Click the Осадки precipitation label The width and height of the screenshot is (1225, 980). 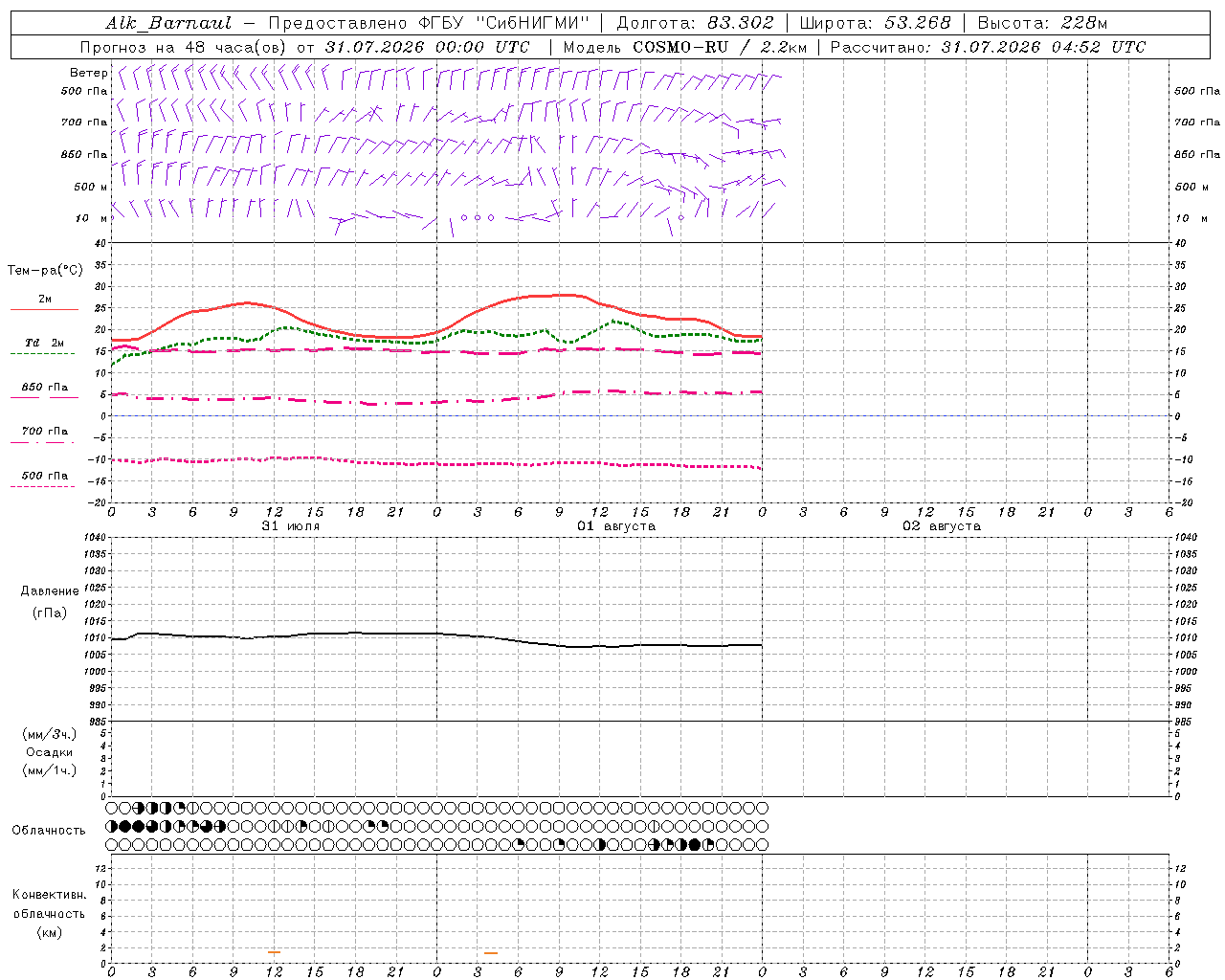pos(51,752)
